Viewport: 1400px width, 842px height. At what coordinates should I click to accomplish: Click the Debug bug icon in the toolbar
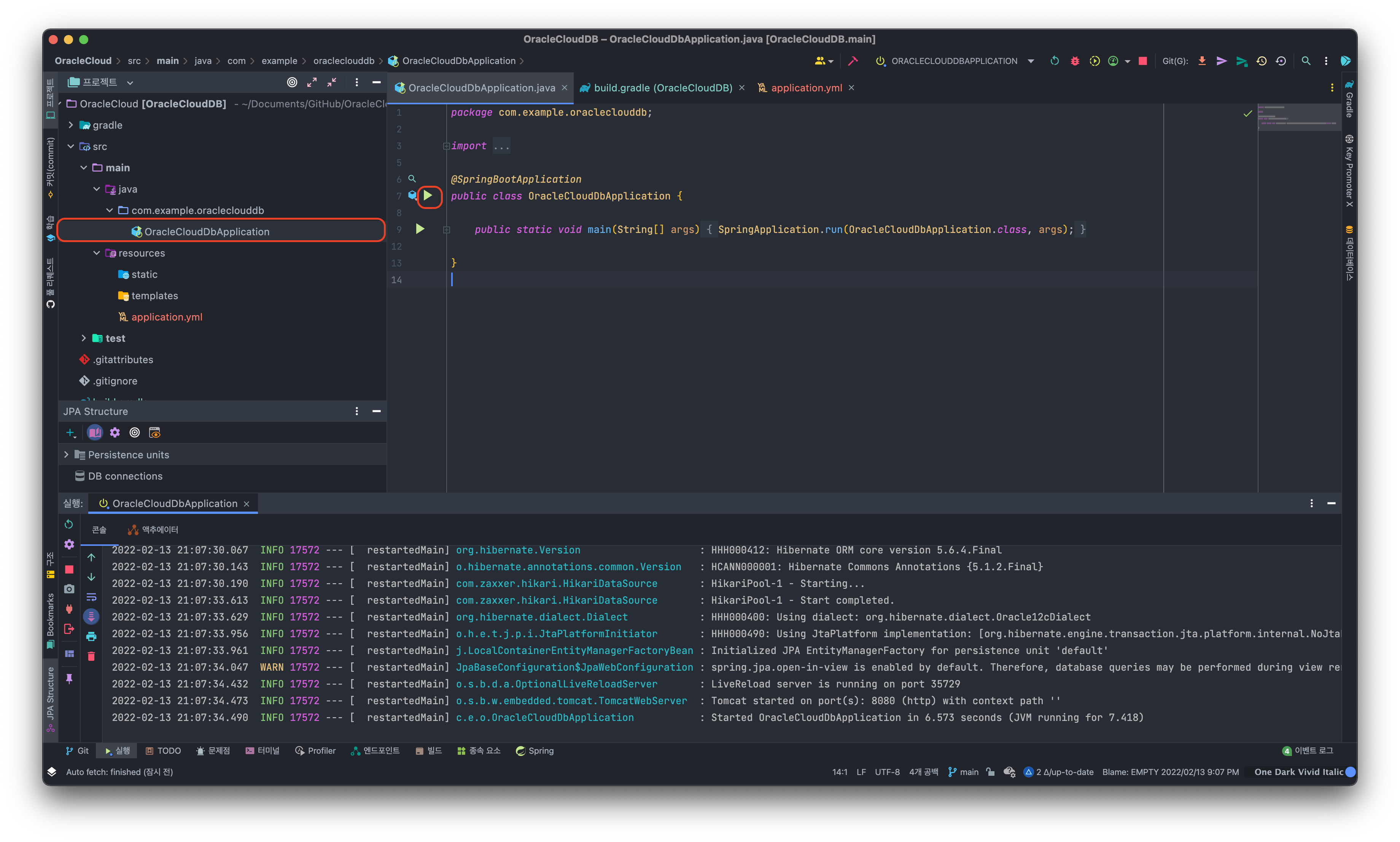pos(1074,61)
